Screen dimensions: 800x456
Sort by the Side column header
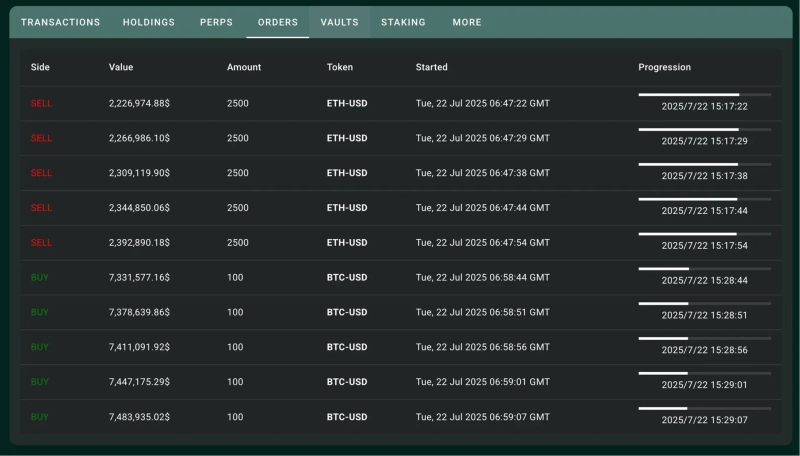point(40,68)
